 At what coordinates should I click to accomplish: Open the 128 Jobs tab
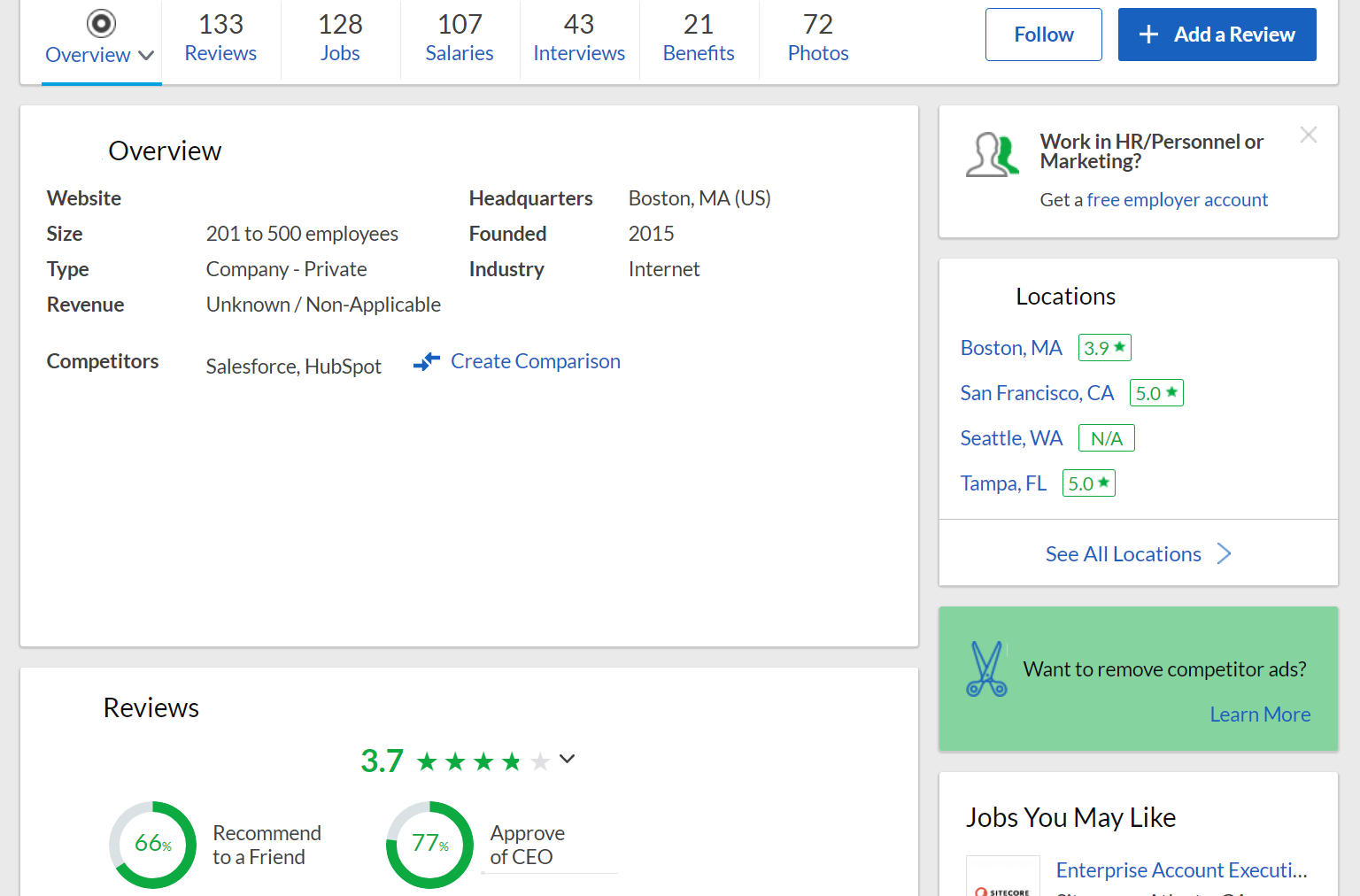point(340,38)
